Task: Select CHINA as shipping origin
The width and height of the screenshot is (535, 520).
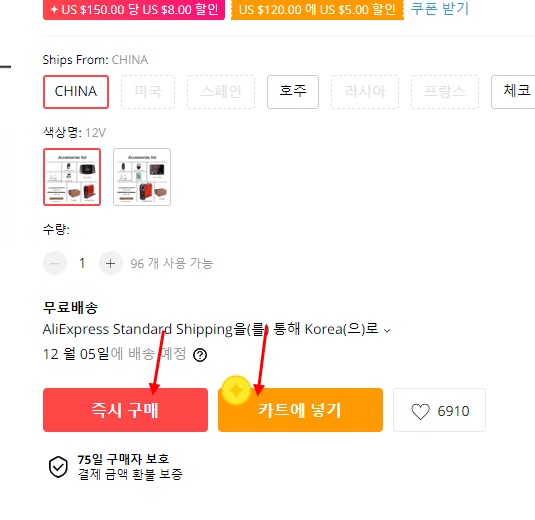Action: (76, 92)
